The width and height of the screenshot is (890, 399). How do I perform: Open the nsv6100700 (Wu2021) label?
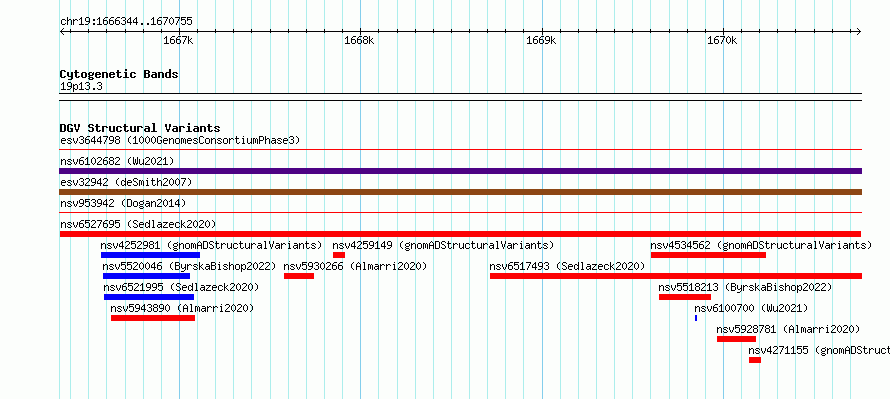(x=751, y=308)
